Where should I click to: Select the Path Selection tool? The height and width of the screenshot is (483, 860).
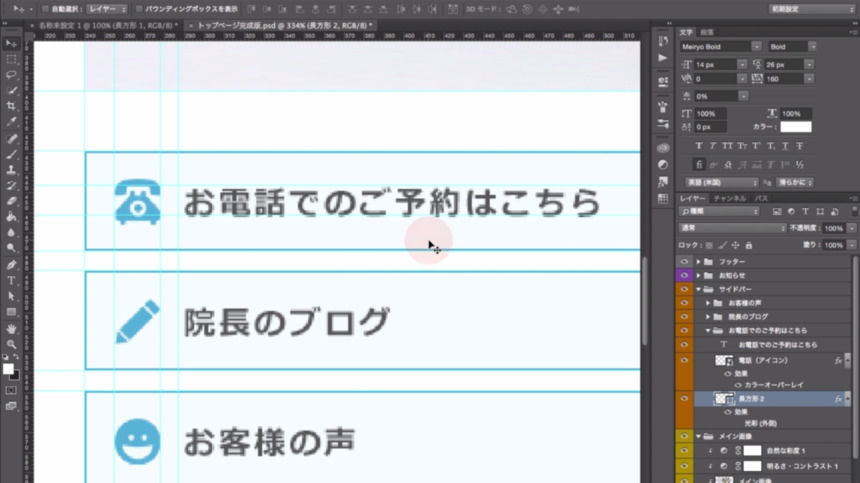point(11,297)
